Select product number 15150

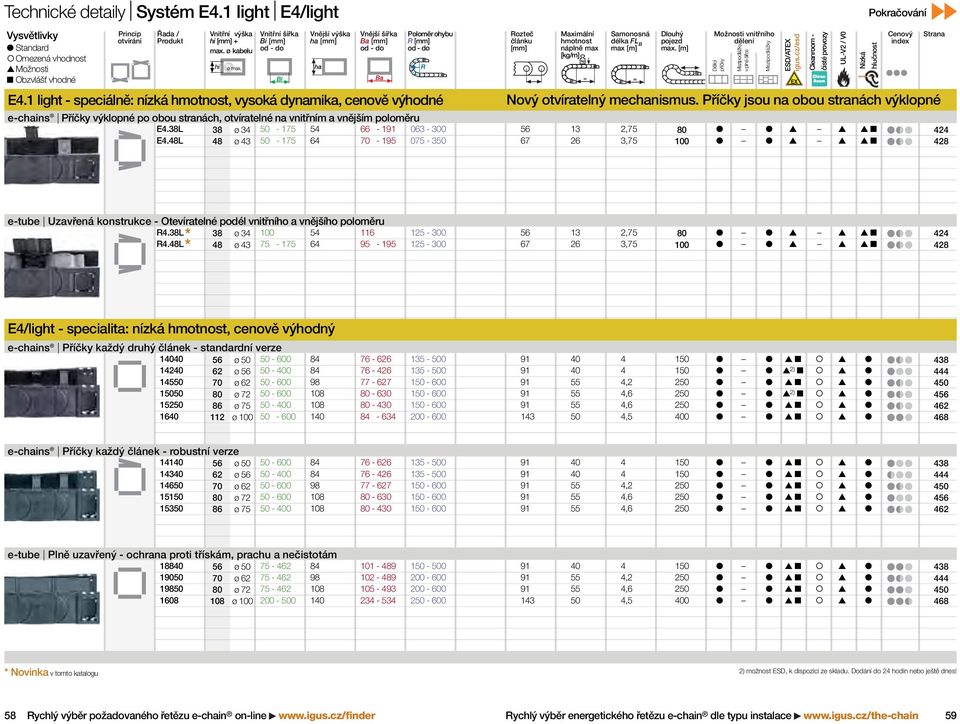171,497
